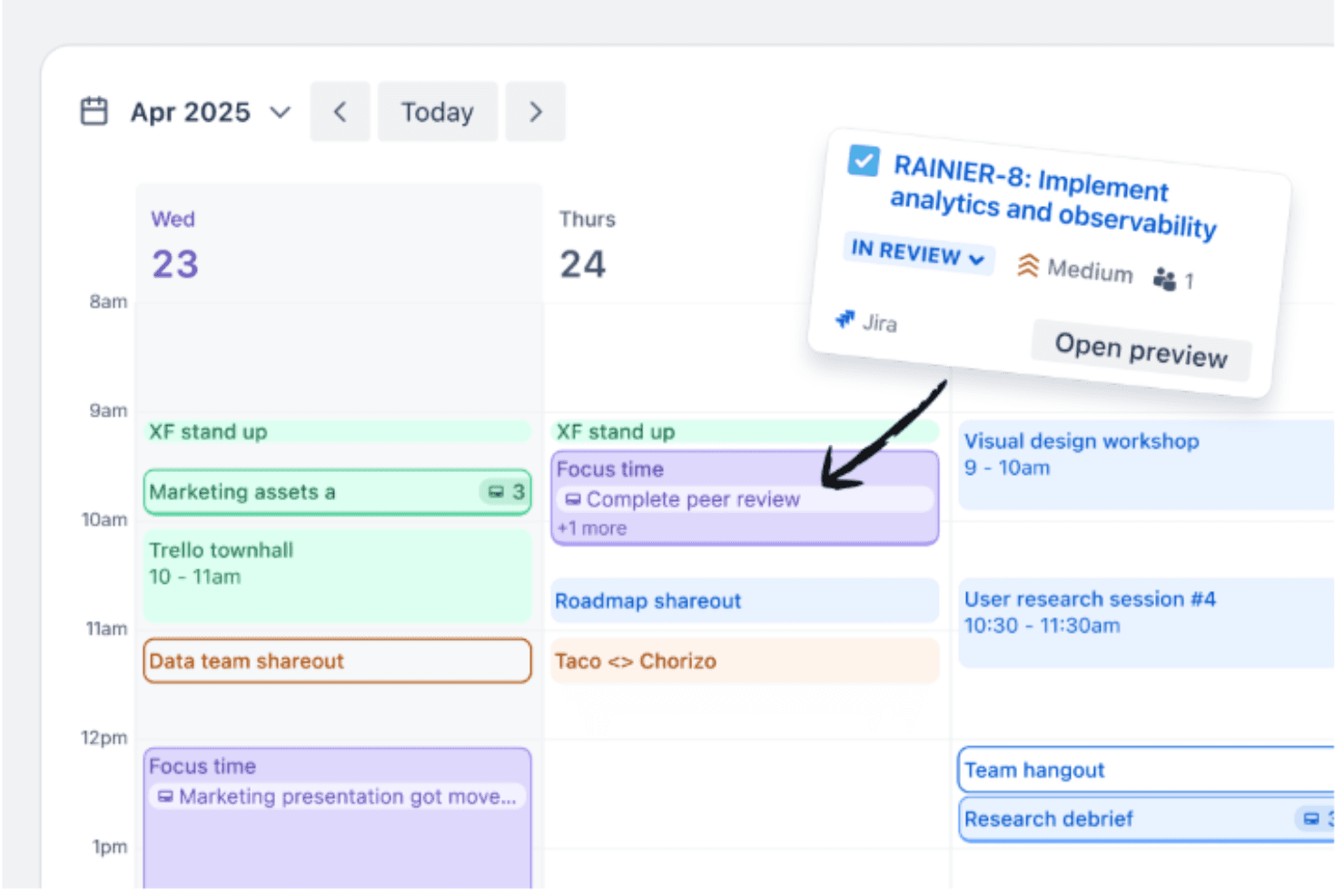Open the RAINIER-8 analytics and observability title
Viewport: 1344px width, 896px height.
(1054, 197)
